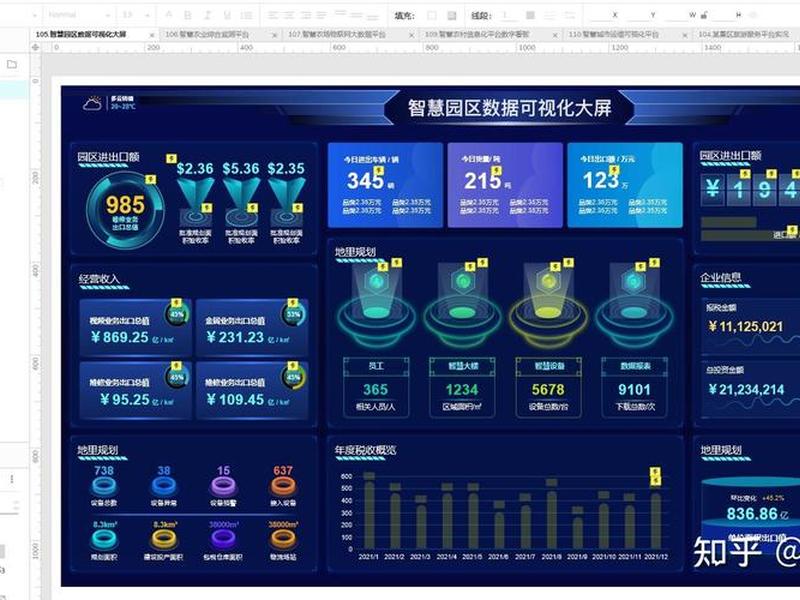
Task: Open the fill color swatch
Action: click(x=432, y=15)
